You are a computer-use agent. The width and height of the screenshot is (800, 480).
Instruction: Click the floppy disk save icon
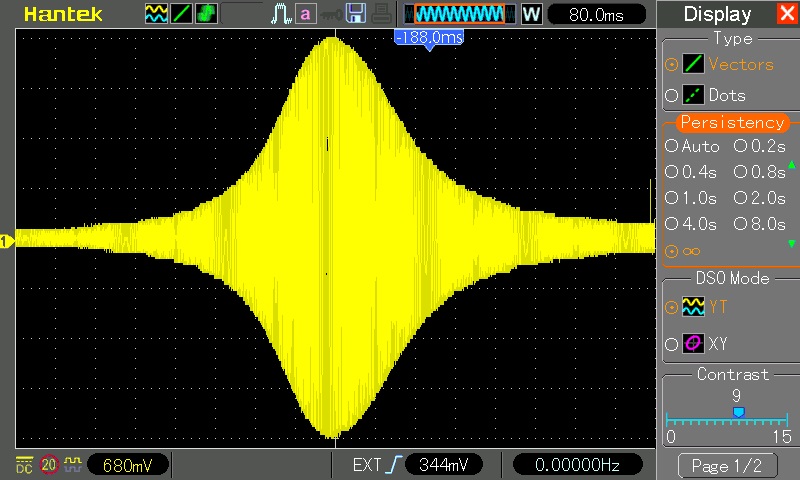point(355,14)
